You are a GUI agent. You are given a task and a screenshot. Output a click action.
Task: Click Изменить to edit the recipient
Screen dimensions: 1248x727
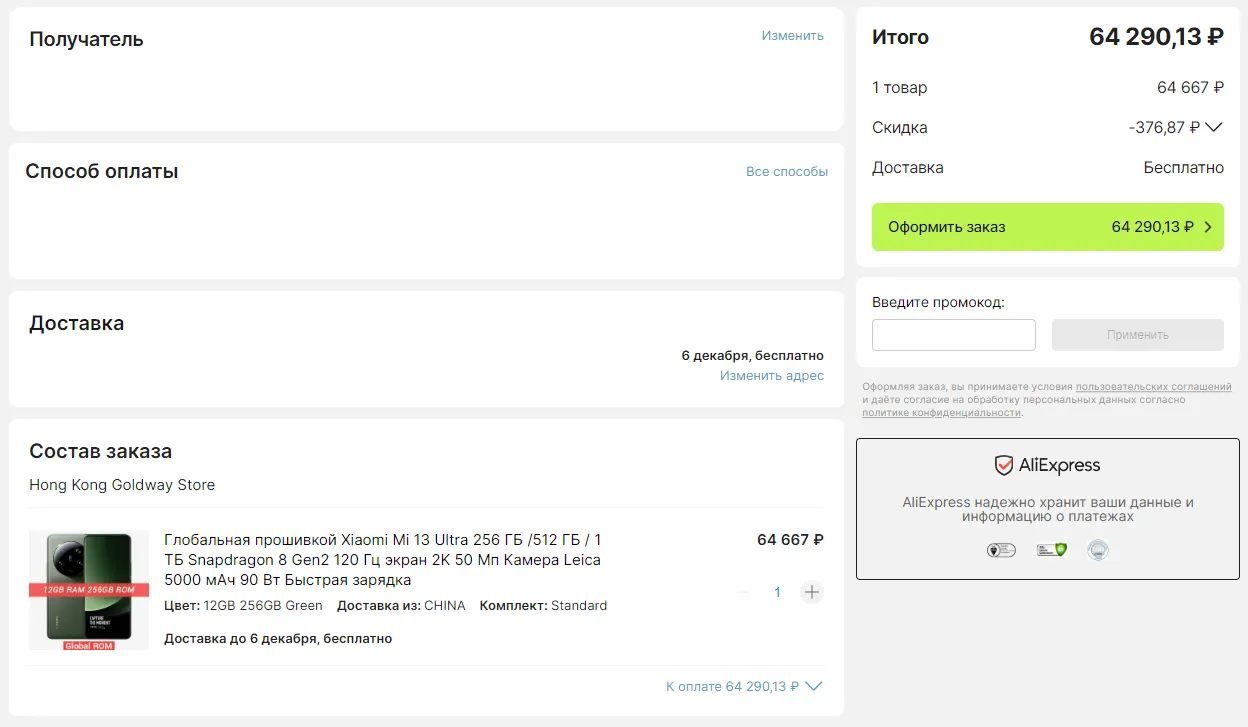coord(792,36)
